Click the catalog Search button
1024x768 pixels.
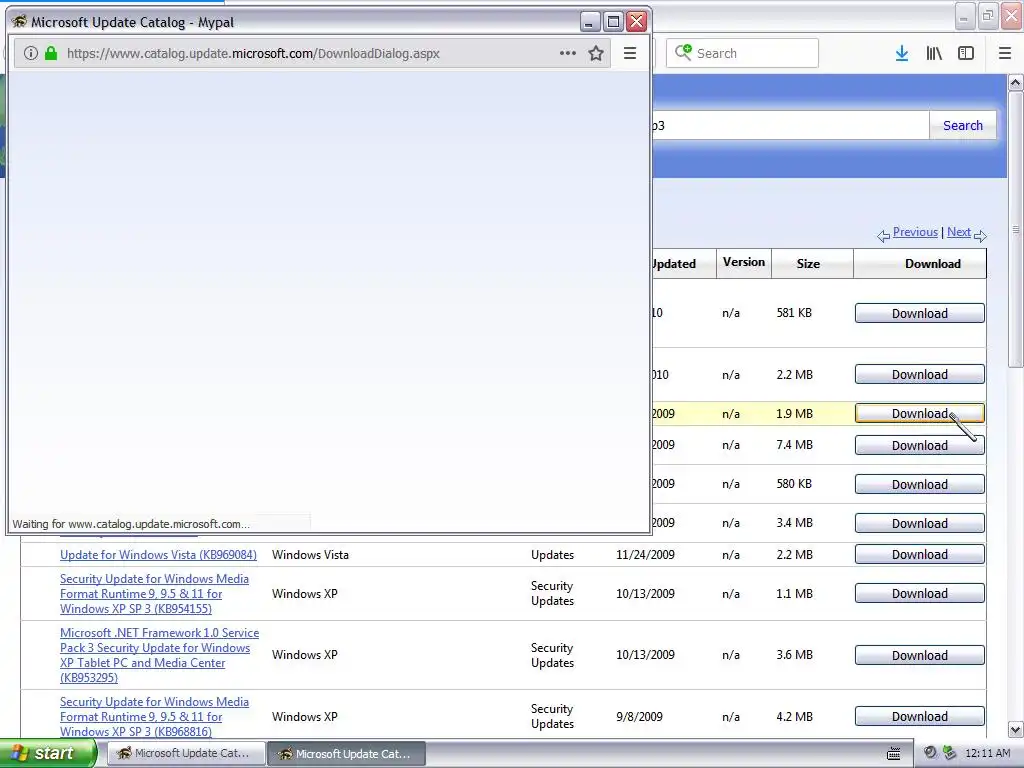tap(963, 125)
